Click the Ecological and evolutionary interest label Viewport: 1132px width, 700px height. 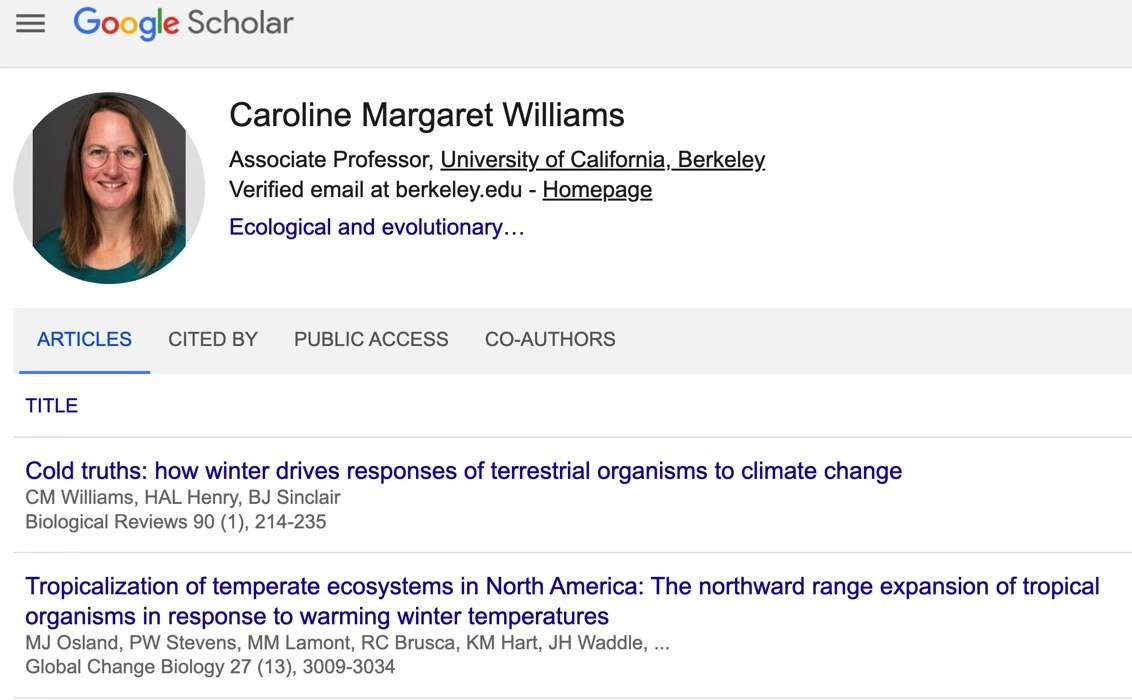(376, 227)
